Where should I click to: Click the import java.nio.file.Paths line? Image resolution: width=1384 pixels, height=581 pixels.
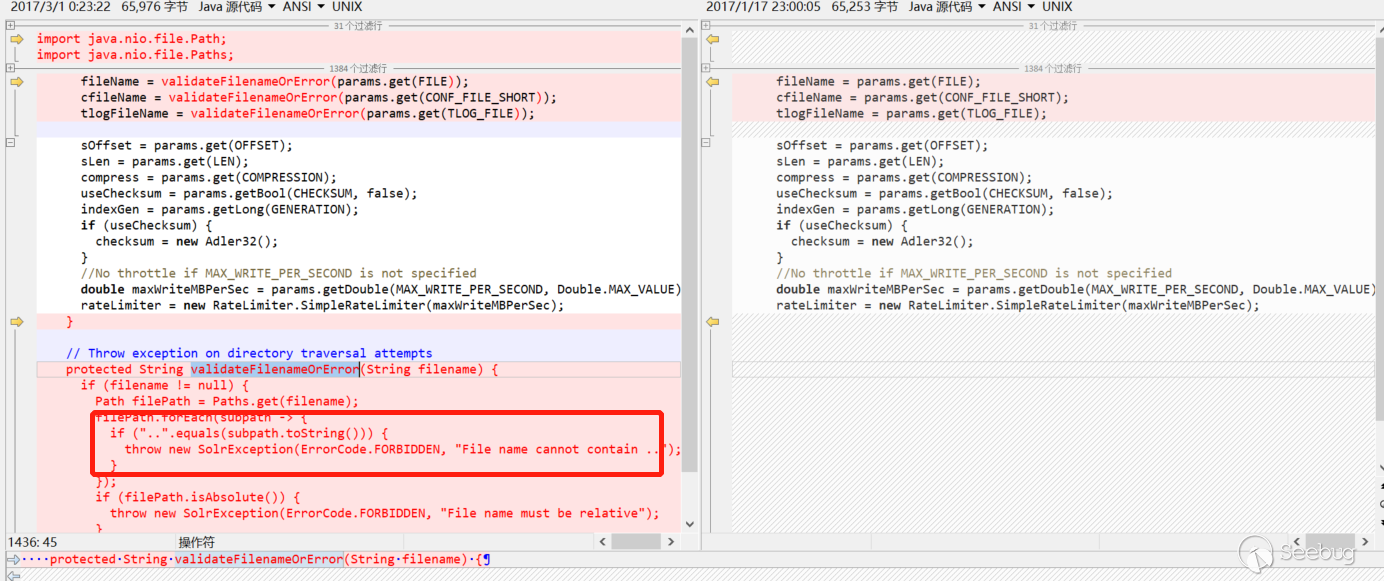coord(135,55)
